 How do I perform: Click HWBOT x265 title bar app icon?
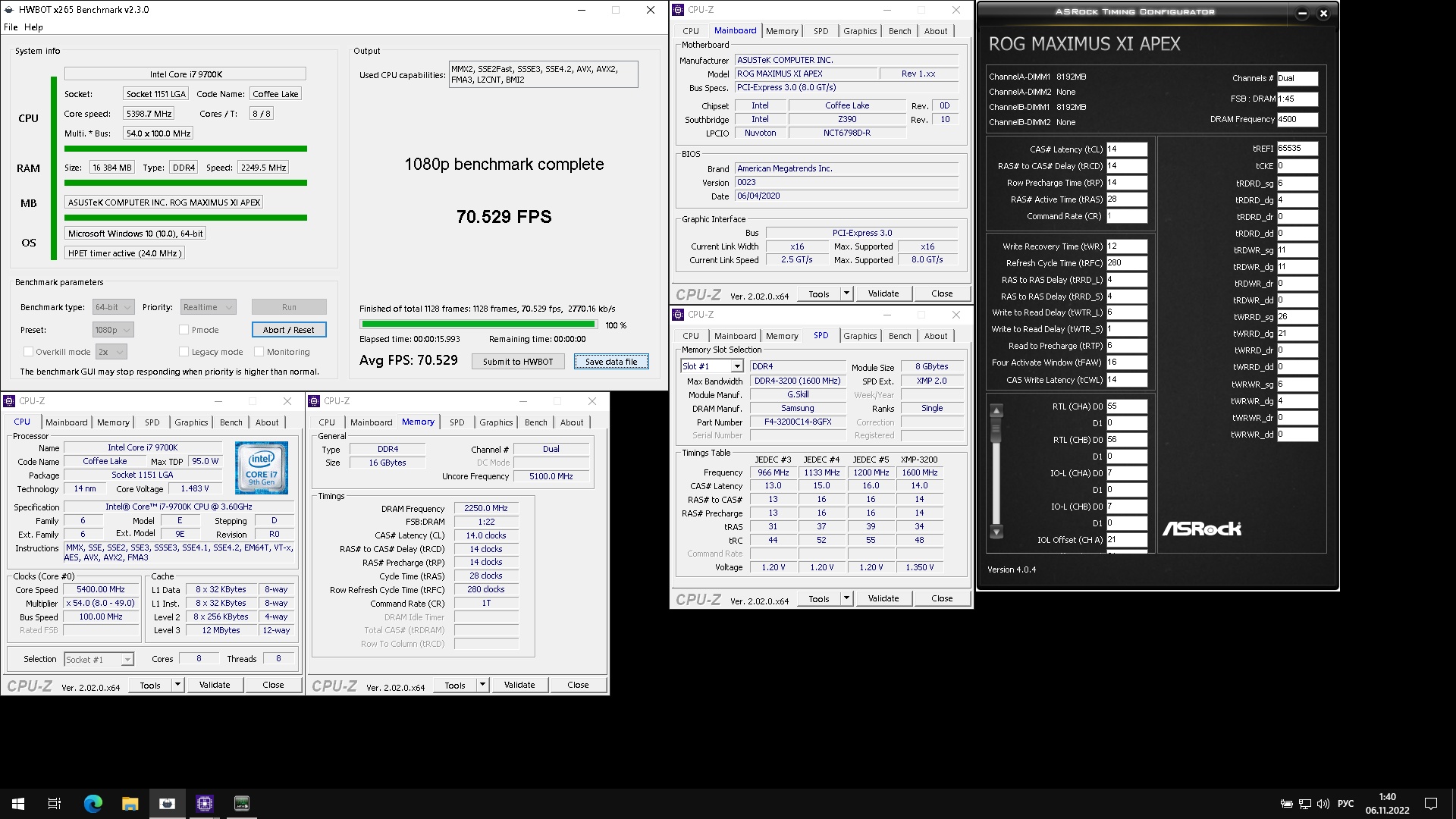coord(9,10)
